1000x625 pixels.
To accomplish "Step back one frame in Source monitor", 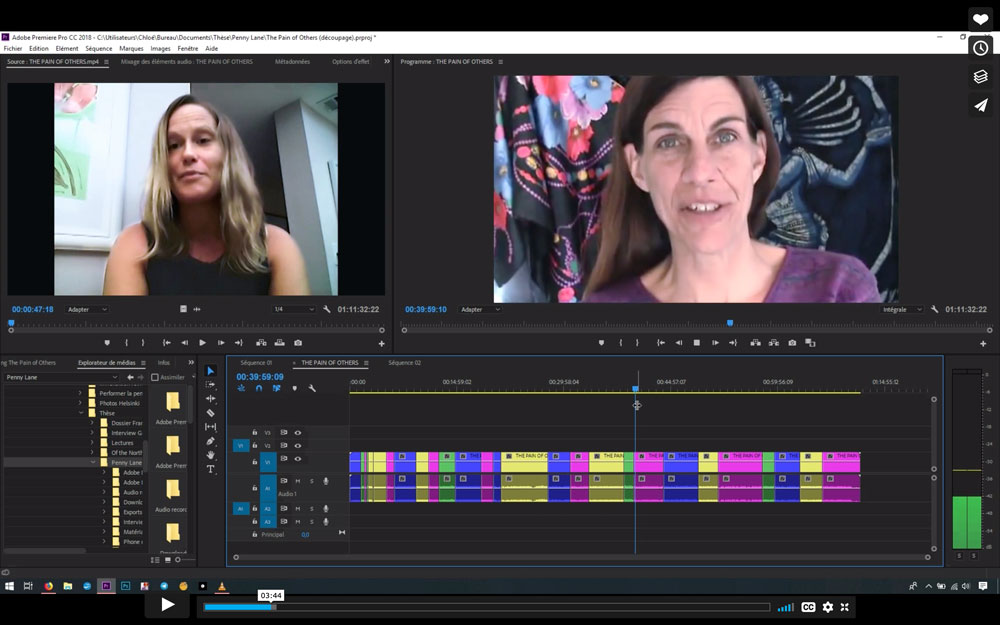I will coord(184,343).
